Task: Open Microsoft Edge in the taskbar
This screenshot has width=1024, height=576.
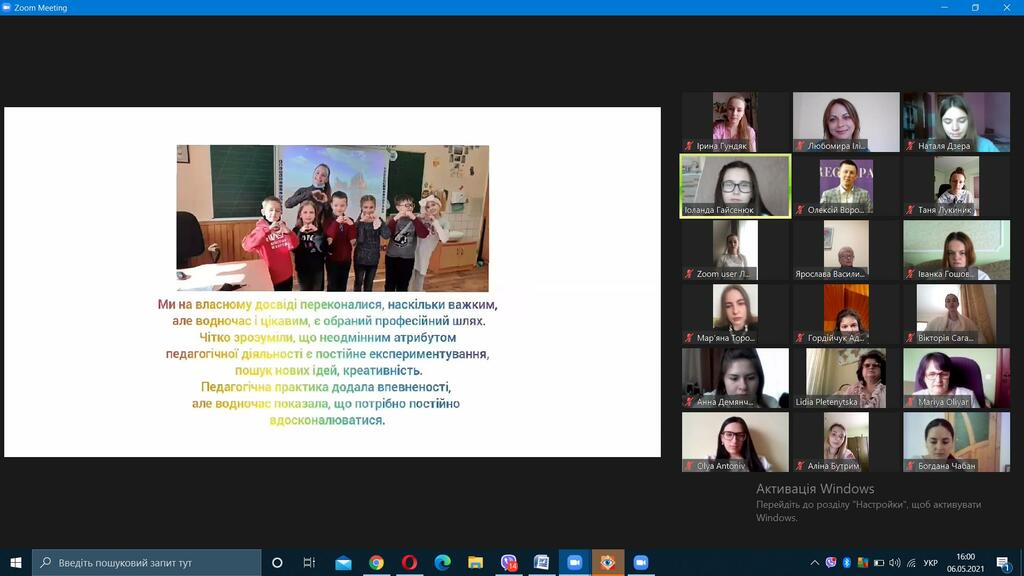Action: [x=442, y=562]
